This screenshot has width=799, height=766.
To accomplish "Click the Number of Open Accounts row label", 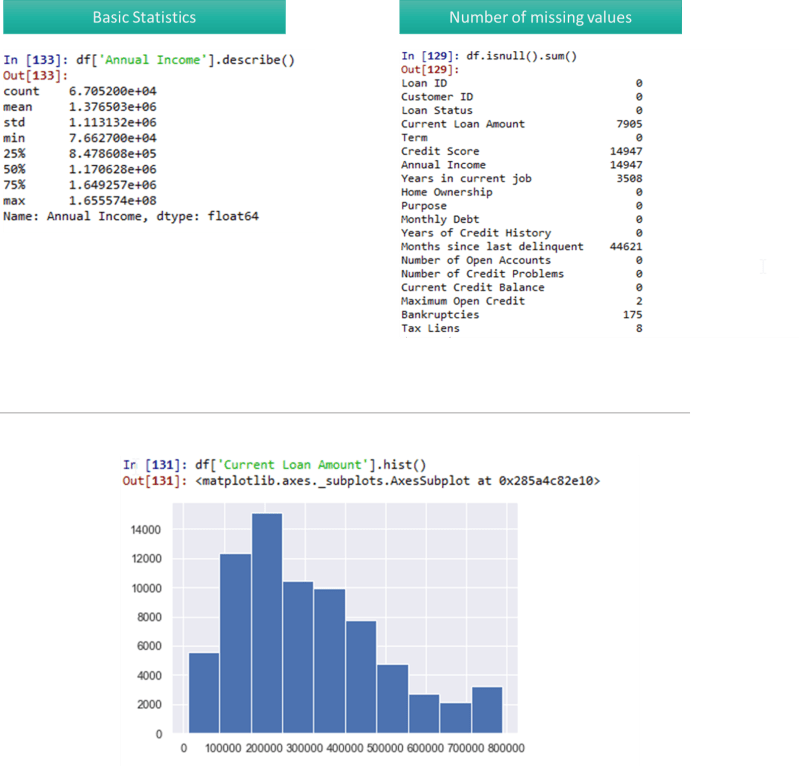I will point(476,260).
